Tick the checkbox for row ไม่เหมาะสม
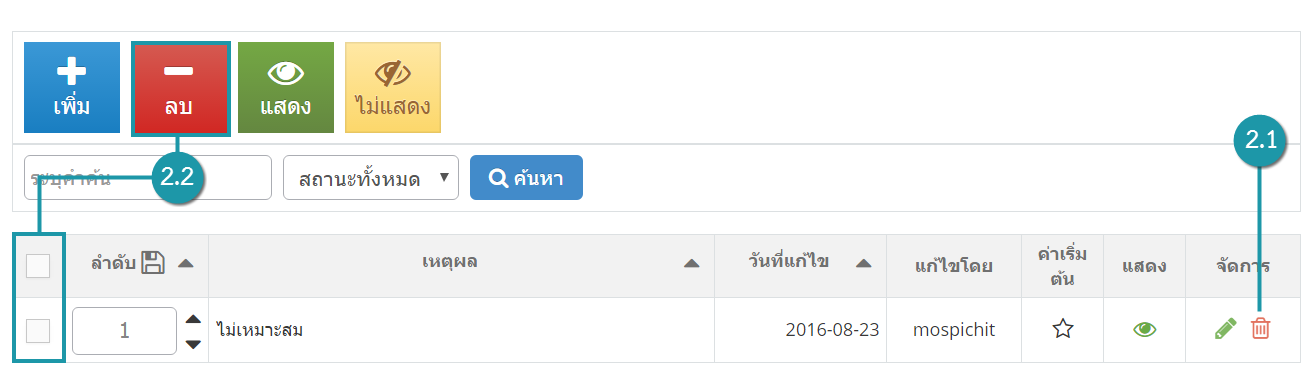The height and width of the screenshot is (368, 1313). [38, 330]
